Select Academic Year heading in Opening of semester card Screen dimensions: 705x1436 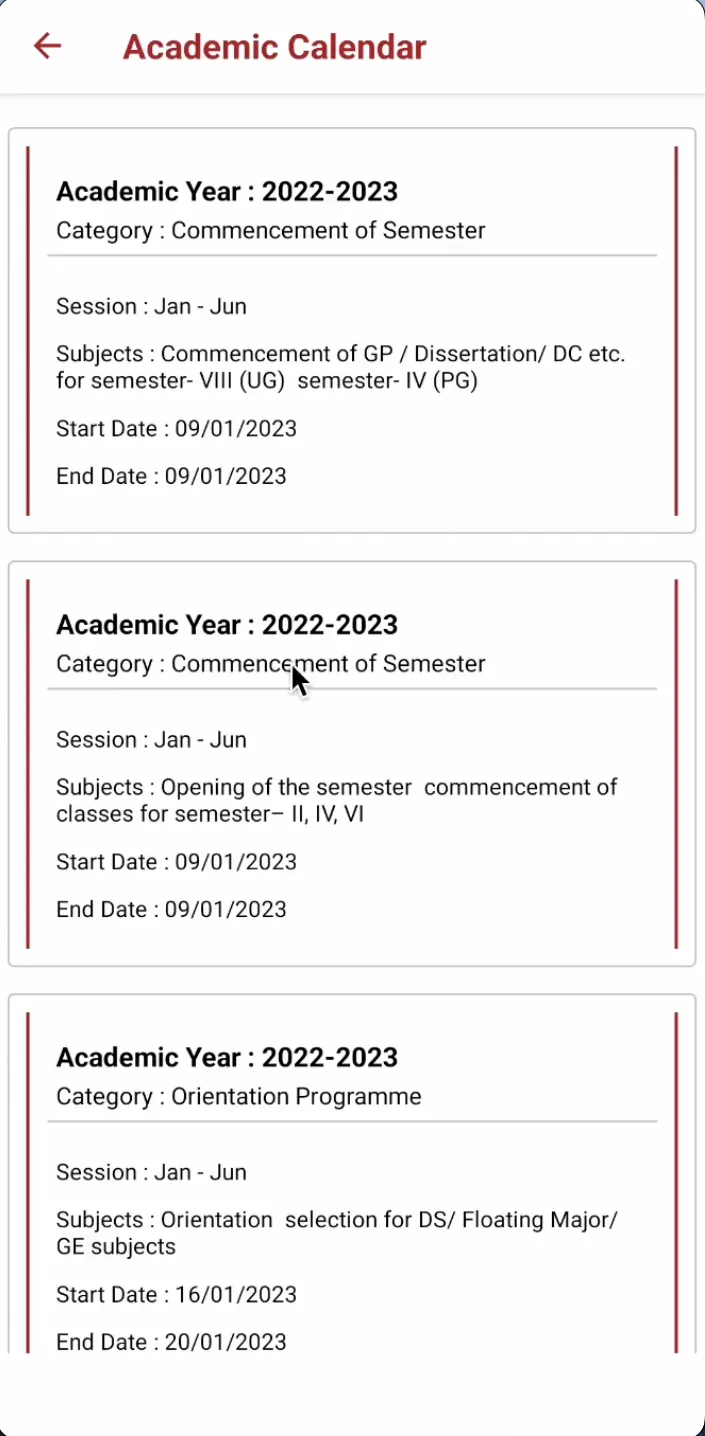pos(227,625)
